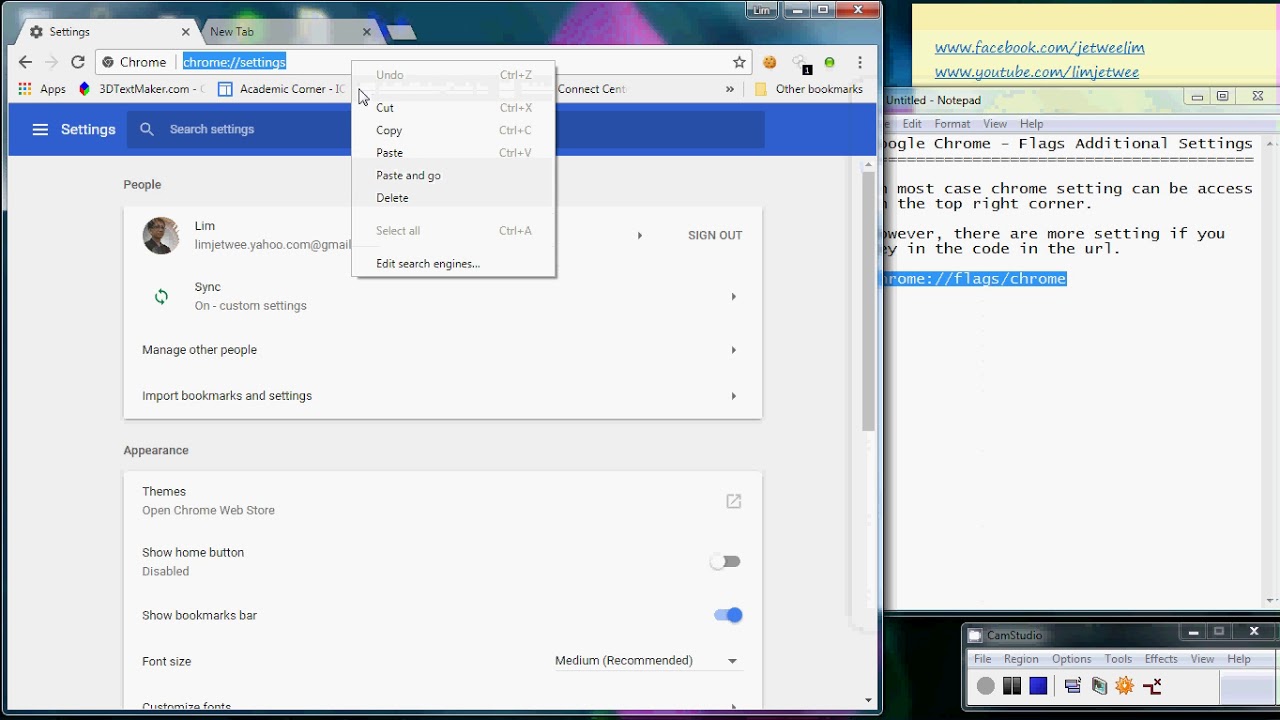This screenshot has height=720, width=1280.
Task: Click the Chrome settings page scrollbar
Action: [x=868, y=300]
